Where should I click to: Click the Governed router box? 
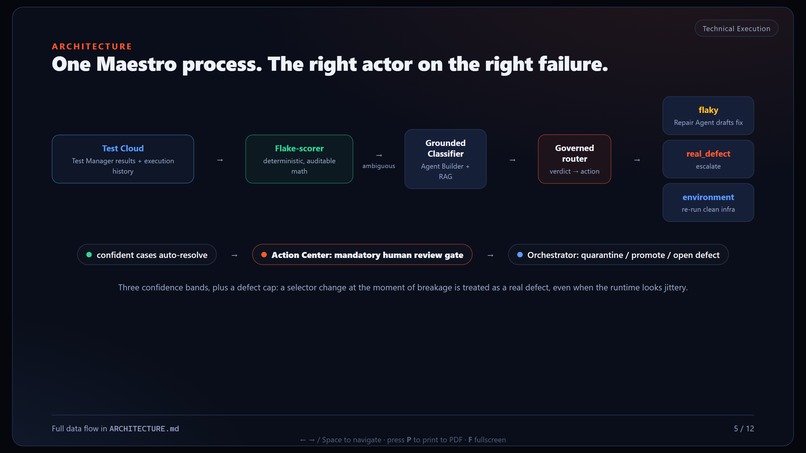(x=574, y=159)
